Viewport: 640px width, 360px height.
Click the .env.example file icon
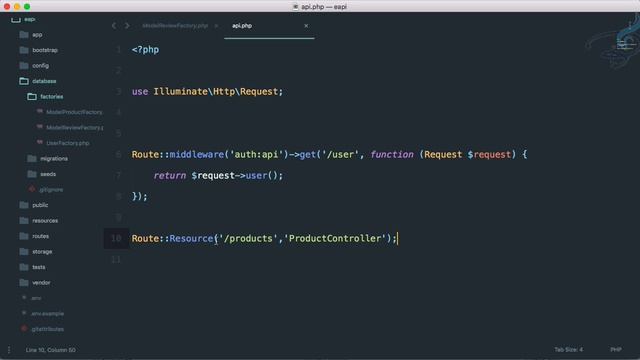[x=24, y=313]
